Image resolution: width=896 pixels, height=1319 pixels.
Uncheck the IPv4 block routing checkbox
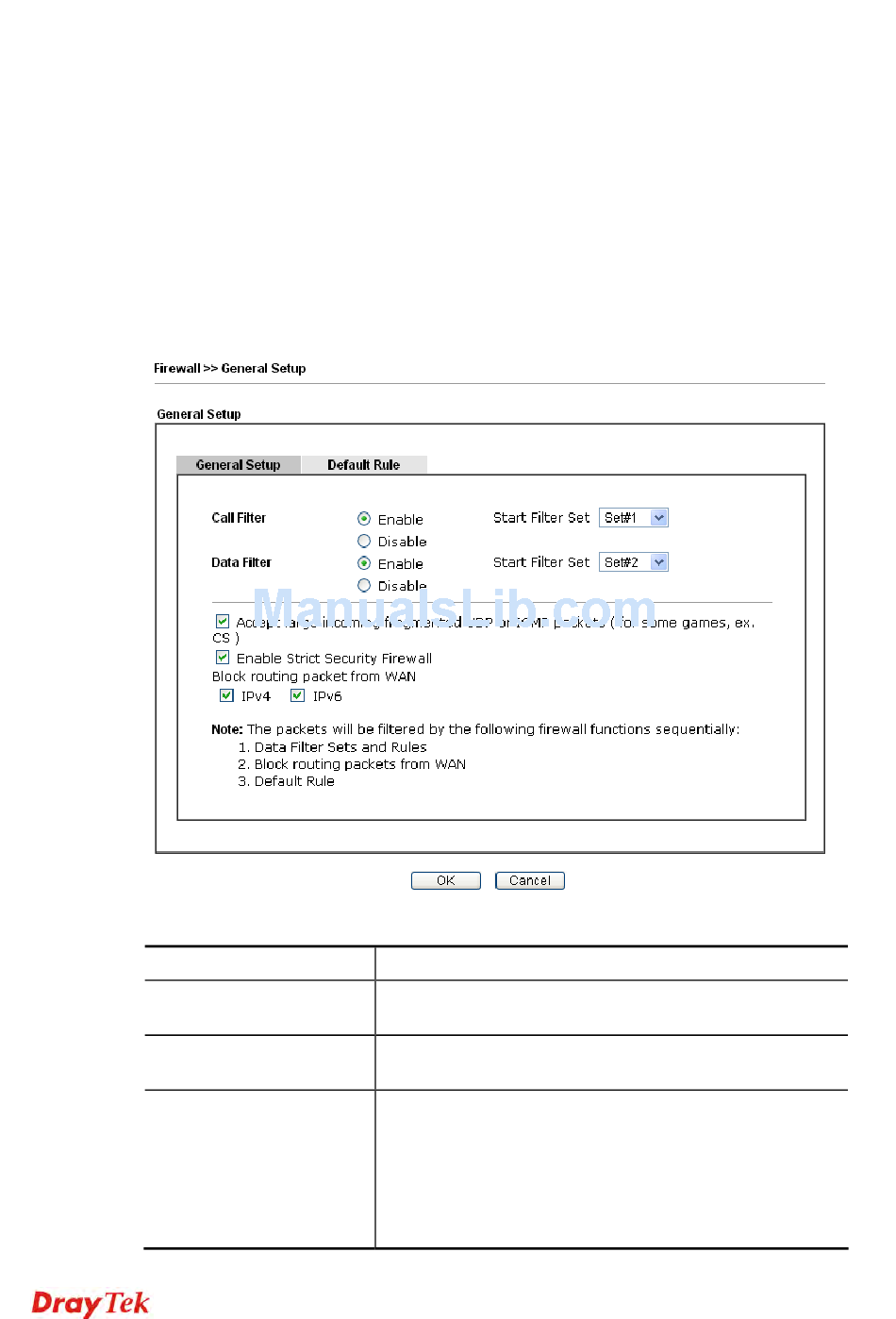[226, 695]
